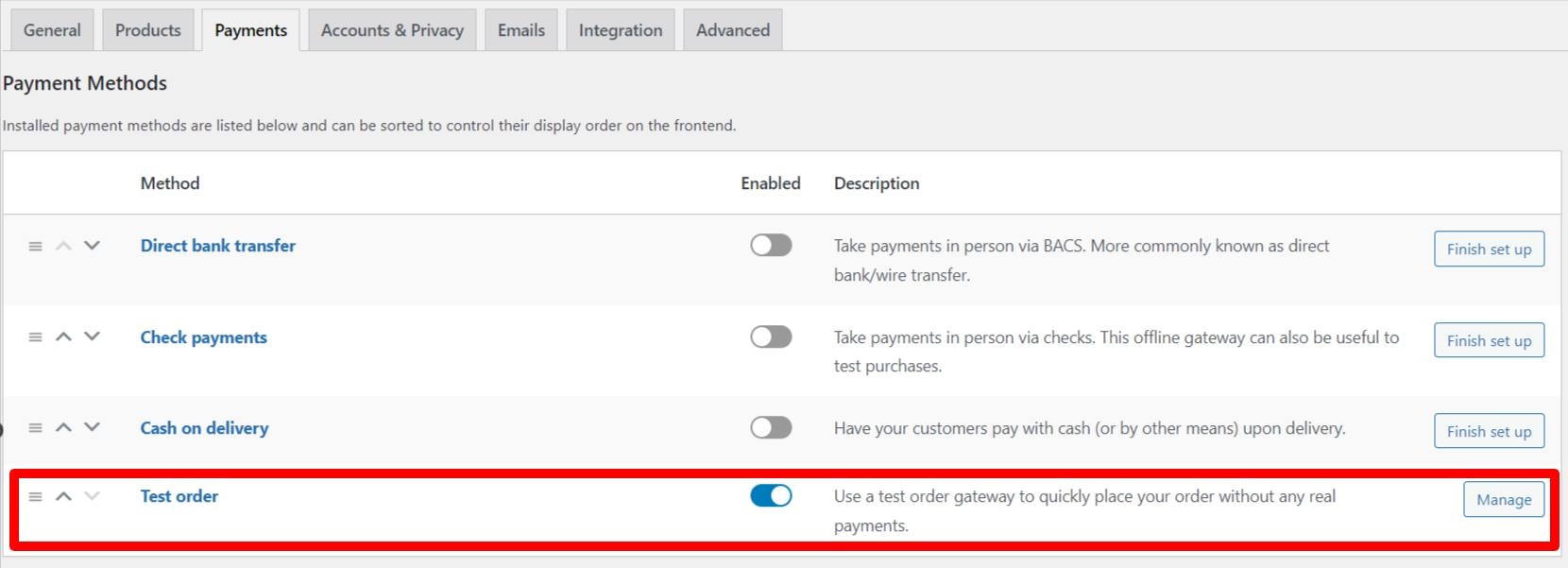Select the drag handle next to Cash on delivery

pos(35,427)
